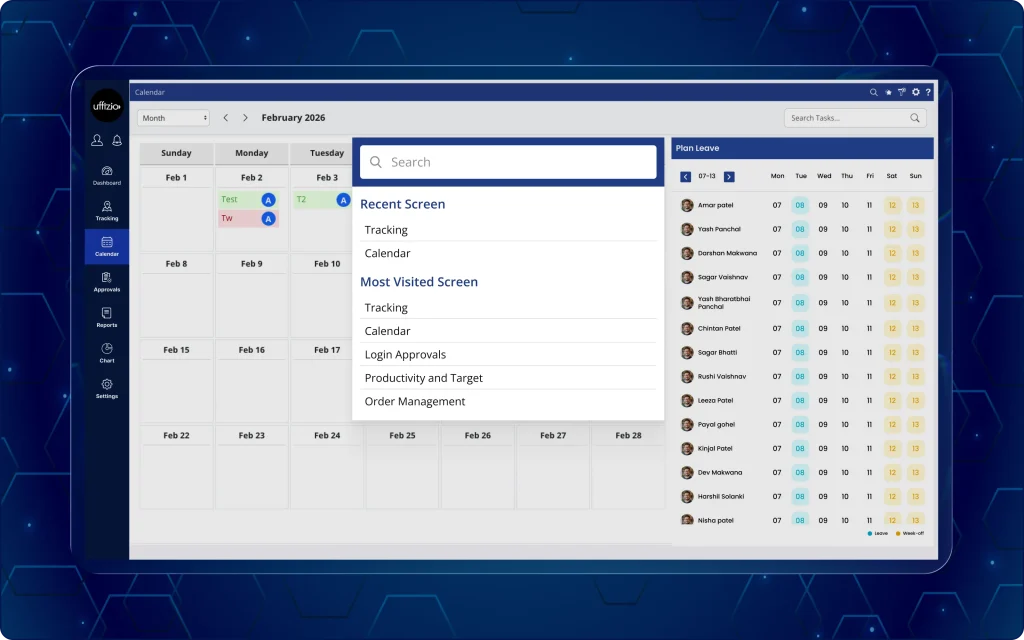This screenshot has height=640, width=1024.
Task: Select Login Approvals in Most Visited
Action: pyautogui.click(x=508, y=355)
